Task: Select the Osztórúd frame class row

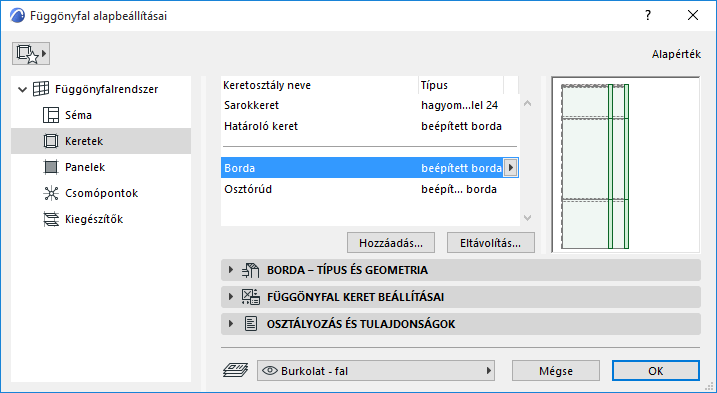Action: coord(369,189)
